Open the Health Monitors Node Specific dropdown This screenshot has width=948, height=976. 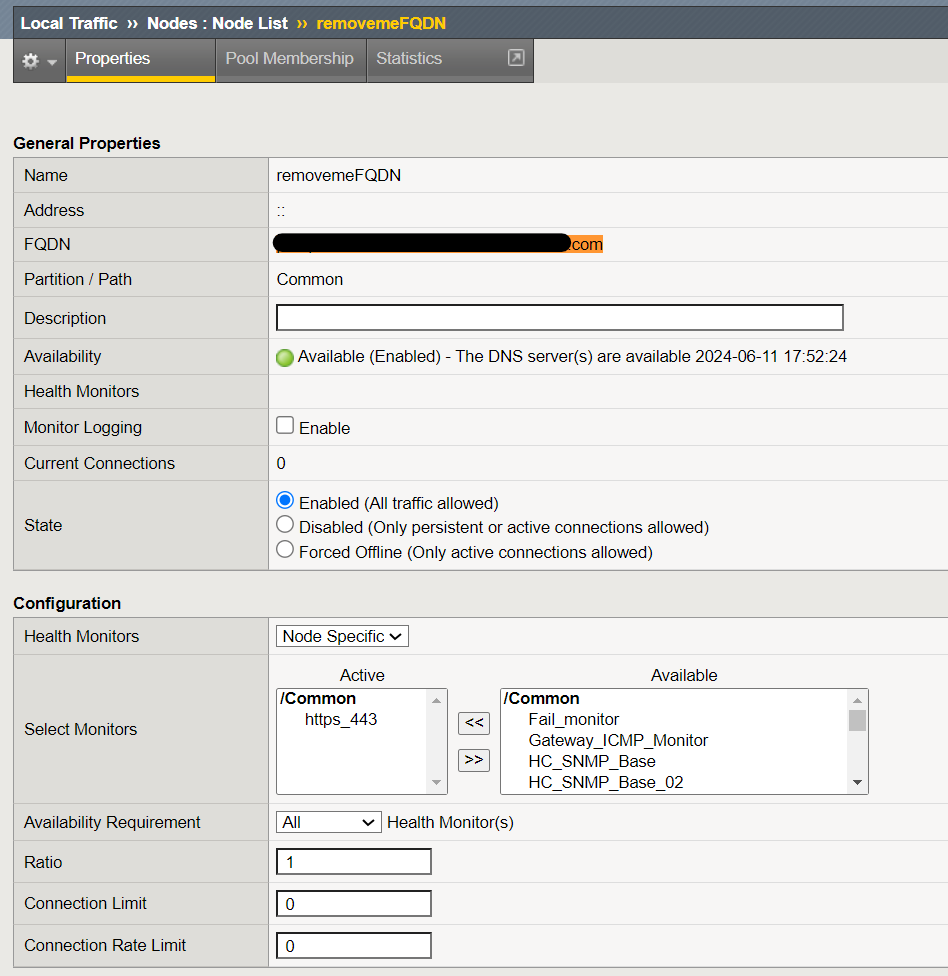pyautogui.click(x=342, y=636)
